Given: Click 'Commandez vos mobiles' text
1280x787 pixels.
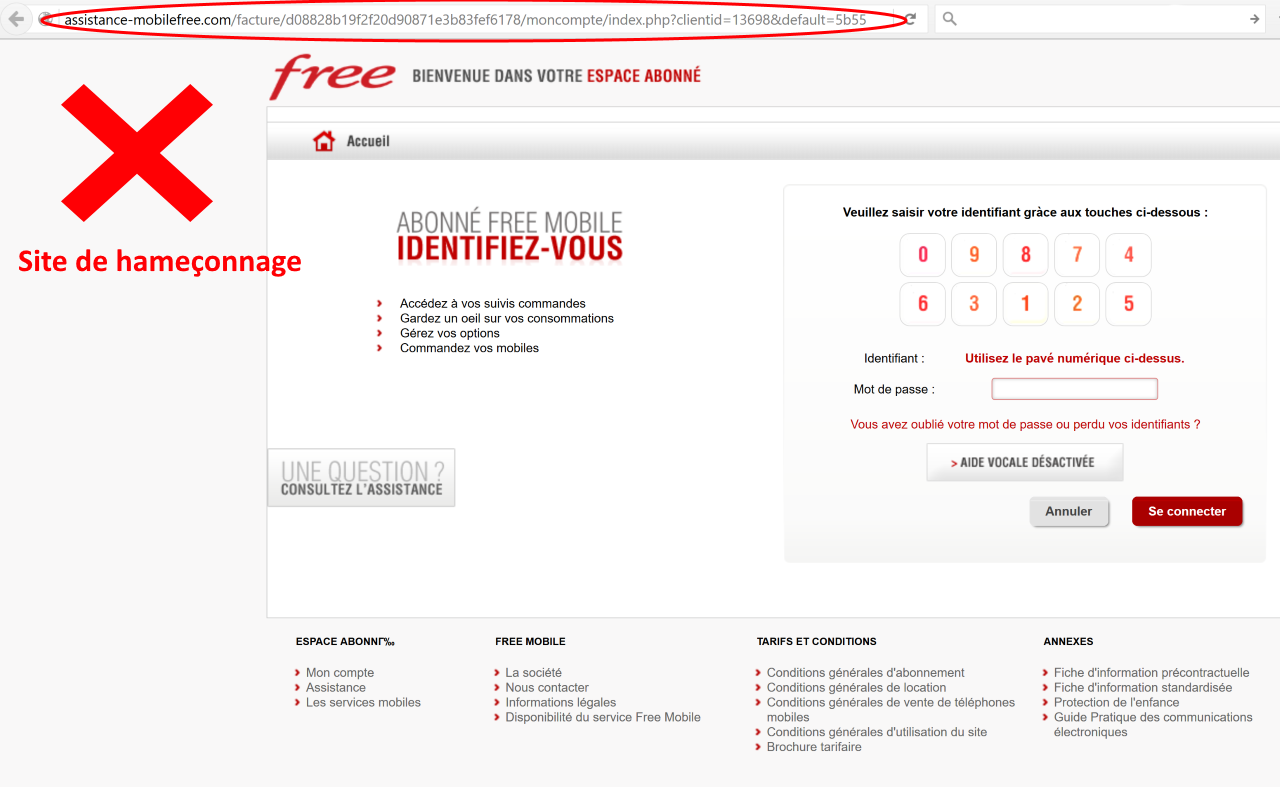Looking at the screenshot, I should (x=469, y=349).
